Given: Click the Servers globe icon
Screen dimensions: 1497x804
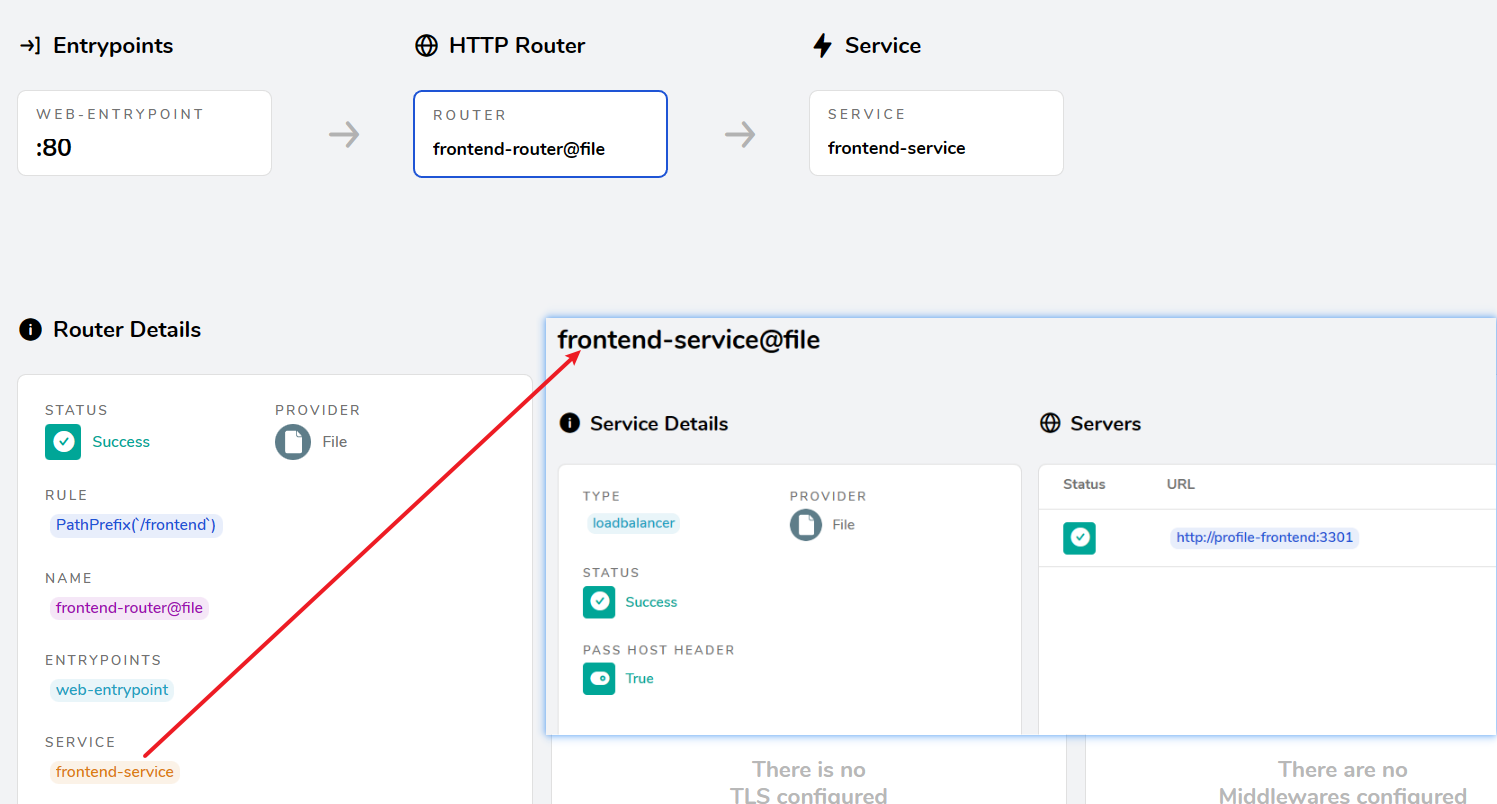Looking at the screenshot, I should click(x=1050, y=423).
